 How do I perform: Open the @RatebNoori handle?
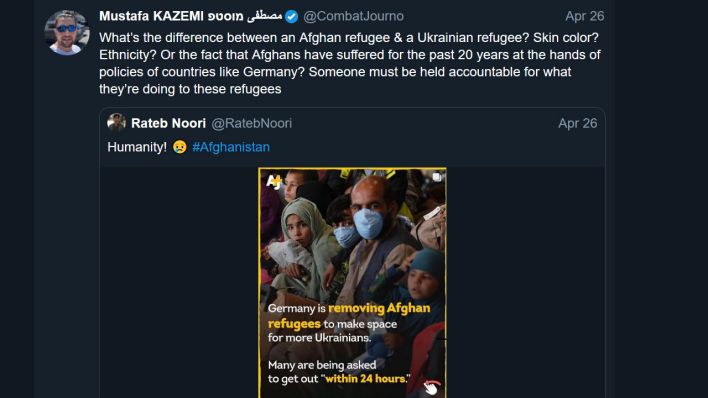pyautogui.click(x=252, y=123)
